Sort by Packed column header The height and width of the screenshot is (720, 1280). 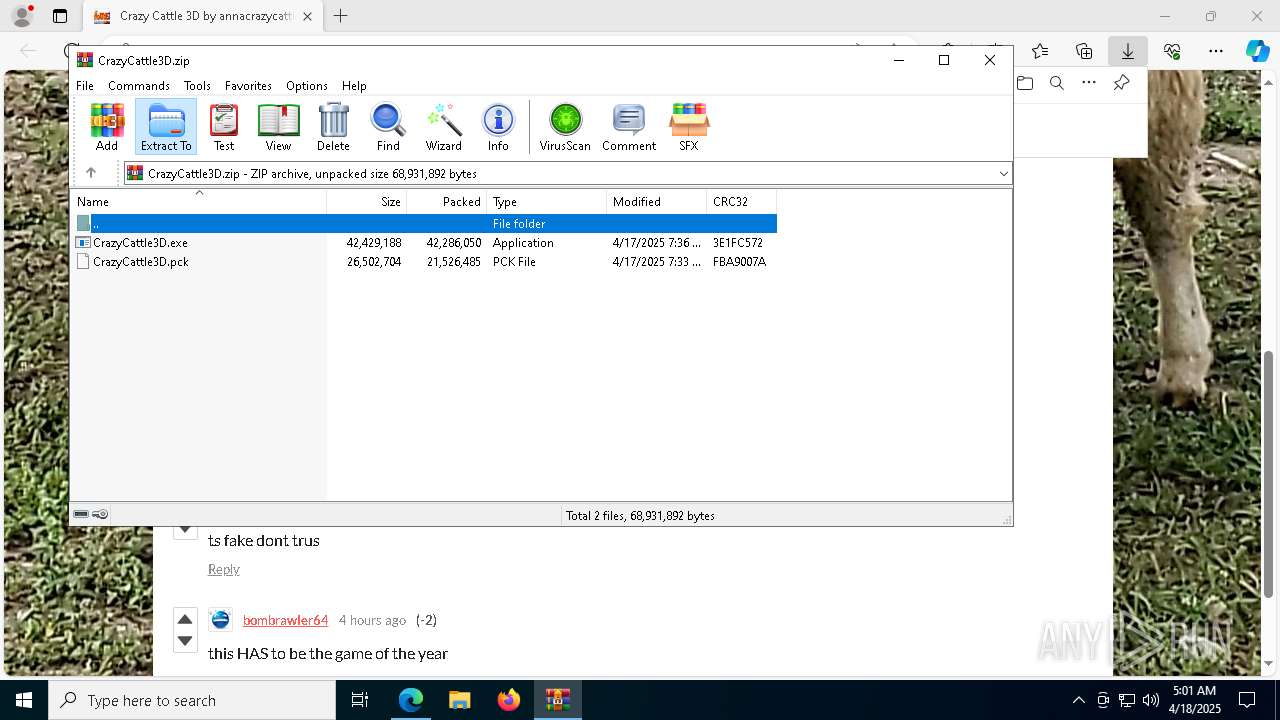coord(447,201)
